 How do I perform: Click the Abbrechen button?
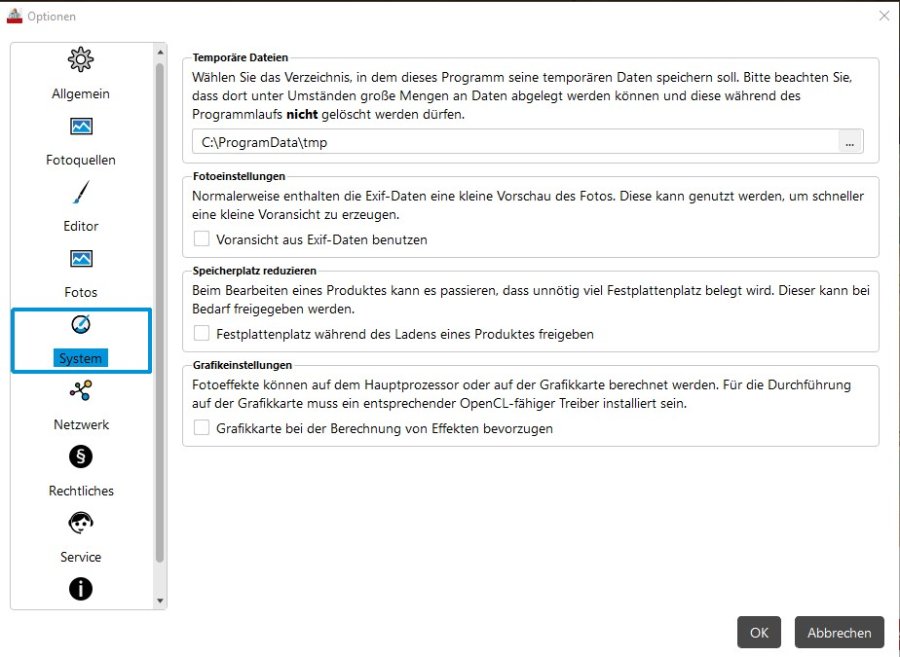[x=839, y=632]
